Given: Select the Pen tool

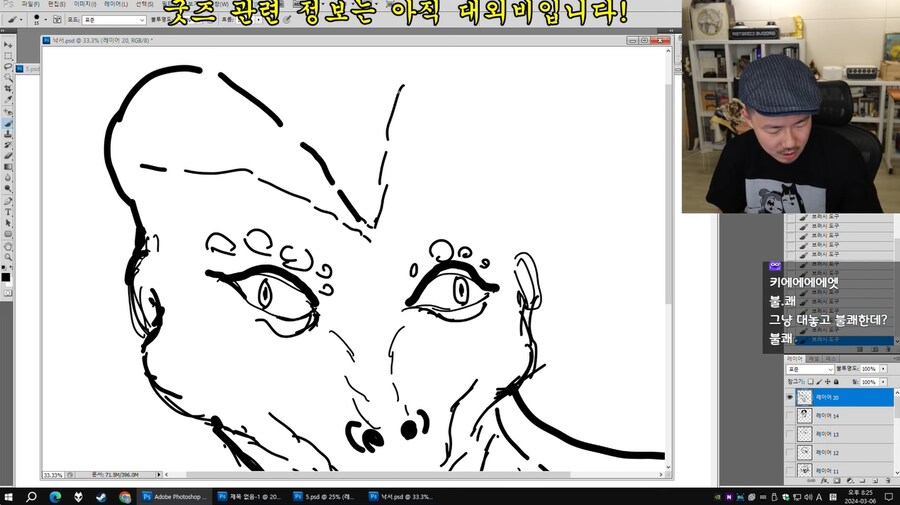Looking at the screenshot, I should (8, 201).
